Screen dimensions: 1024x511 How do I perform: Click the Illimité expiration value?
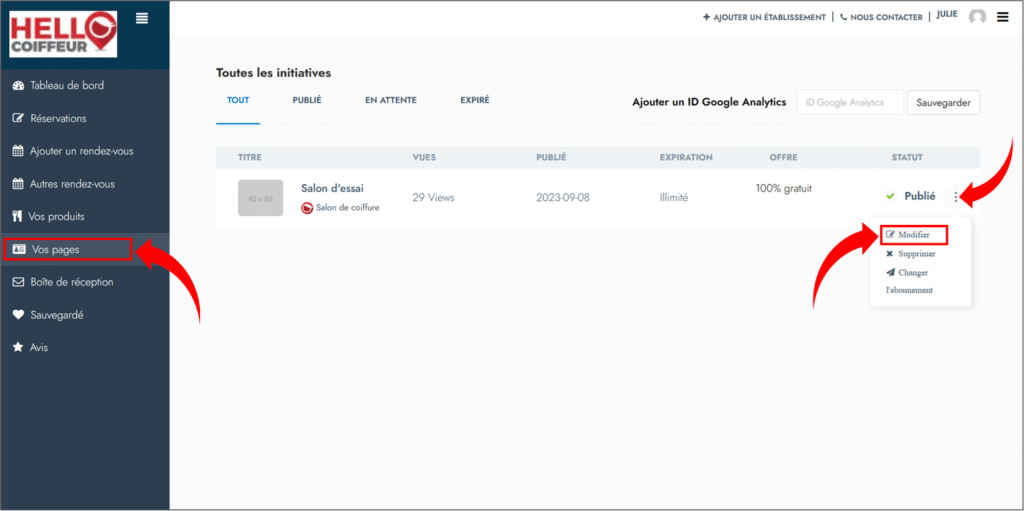(674, 197)
